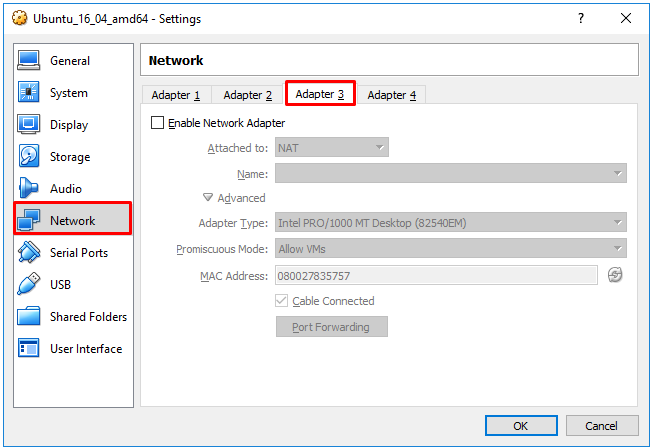Switch to the Adapter 4 tab
The height and width of the screenshot is (448, 652).
[391, 95]
